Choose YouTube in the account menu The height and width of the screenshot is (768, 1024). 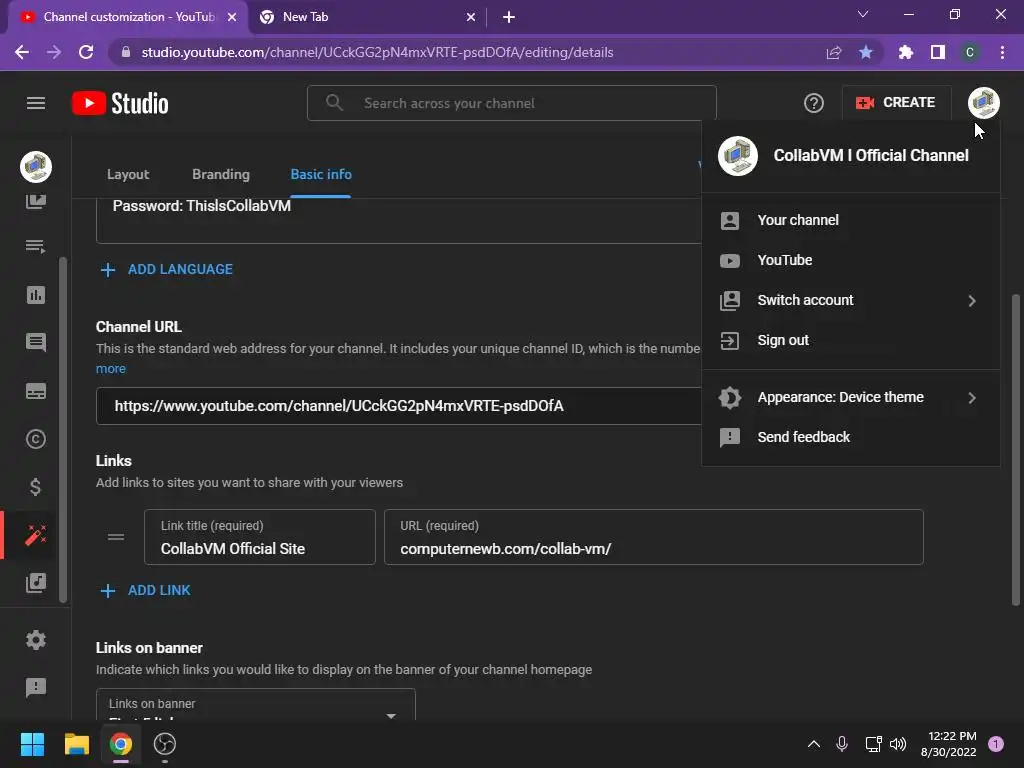(850, 260)
